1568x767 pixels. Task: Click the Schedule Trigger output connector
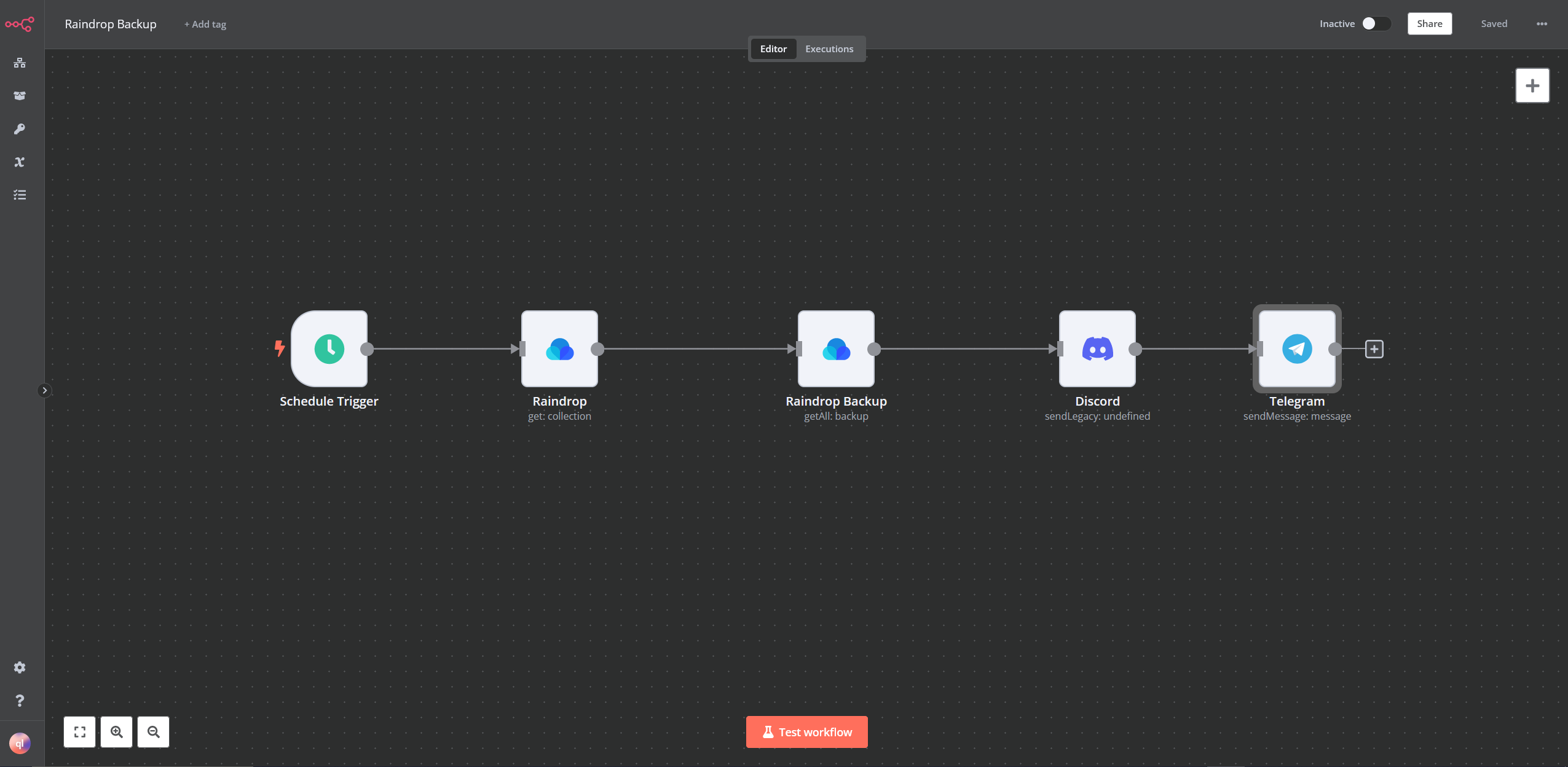(x=367, y=349)
